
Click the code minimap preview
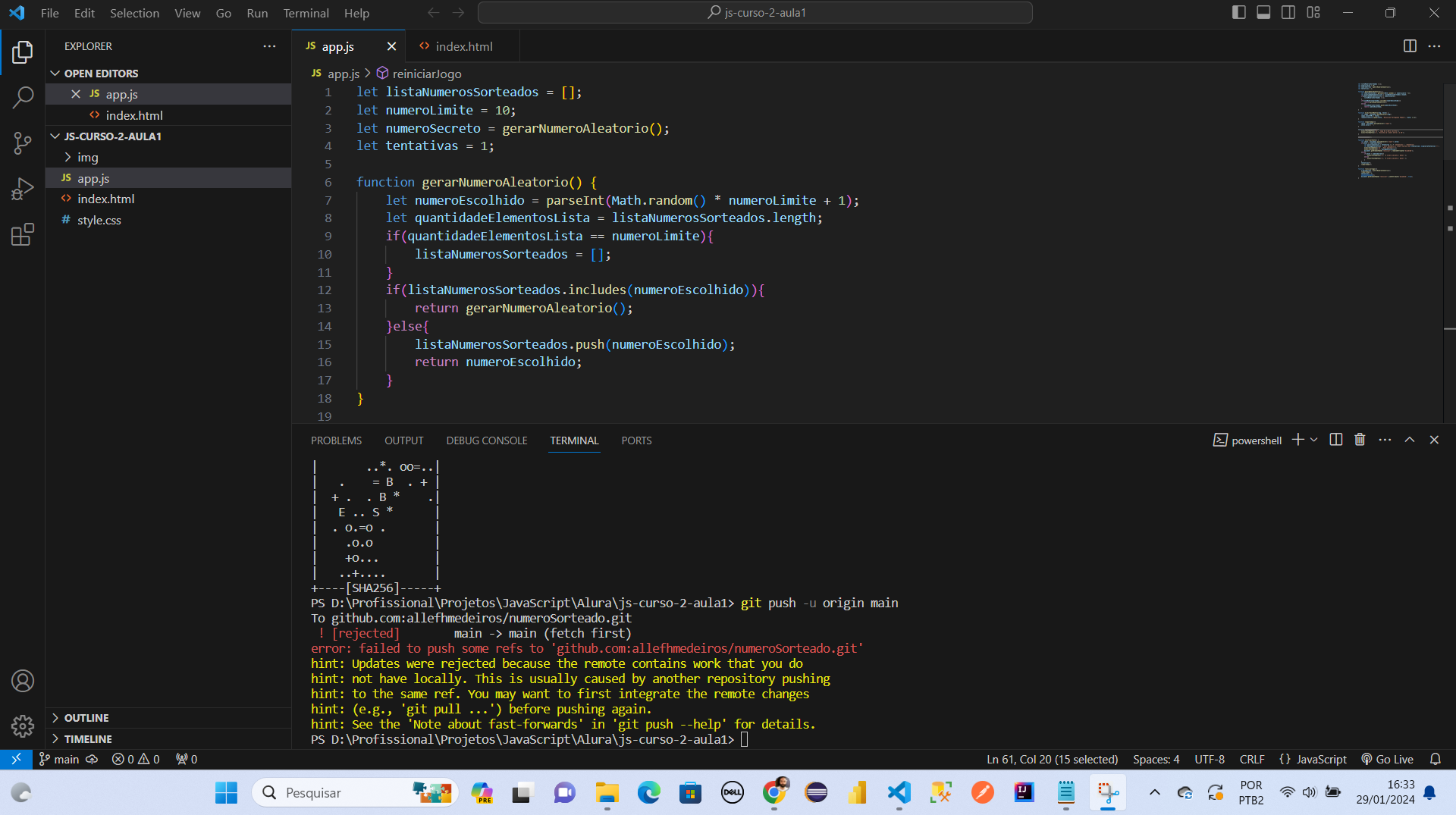(1398, 130)
